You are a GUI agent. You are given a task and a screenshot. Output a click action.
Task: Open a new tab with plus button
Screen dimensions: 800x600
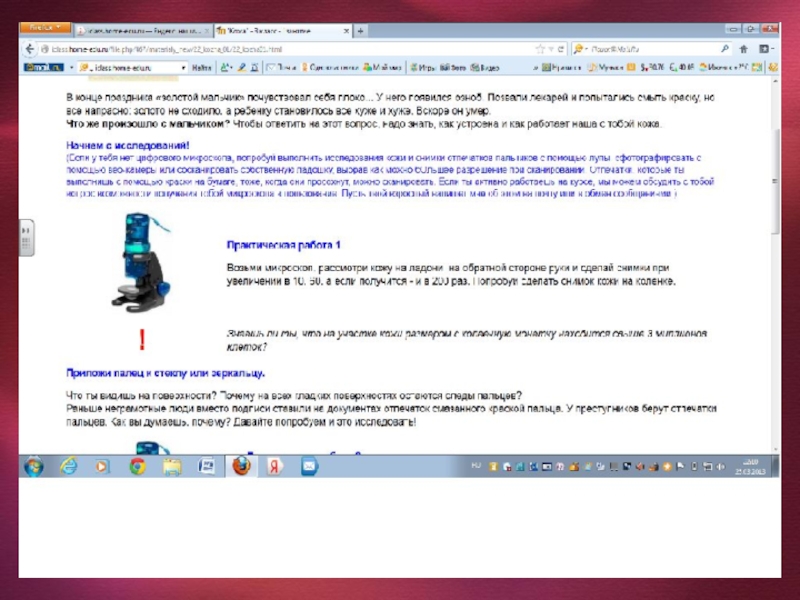[360, 31]
